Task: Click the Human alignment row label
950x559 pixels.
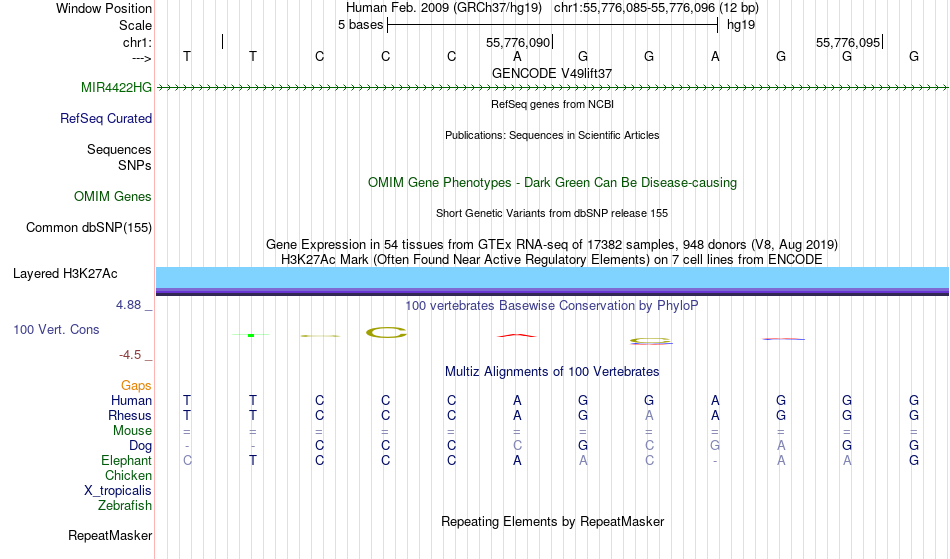Action: (x=131, y=400)
